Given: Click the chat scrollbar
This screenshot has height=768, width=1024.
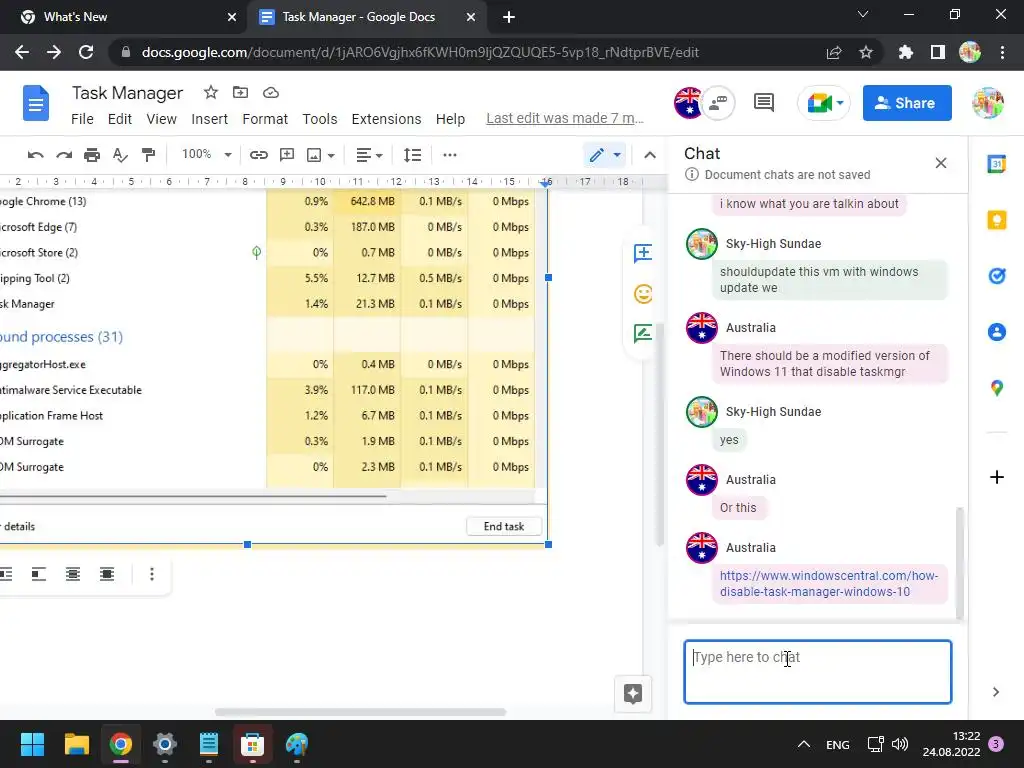Looking at the screenshot, I should (x=959, y=562).
